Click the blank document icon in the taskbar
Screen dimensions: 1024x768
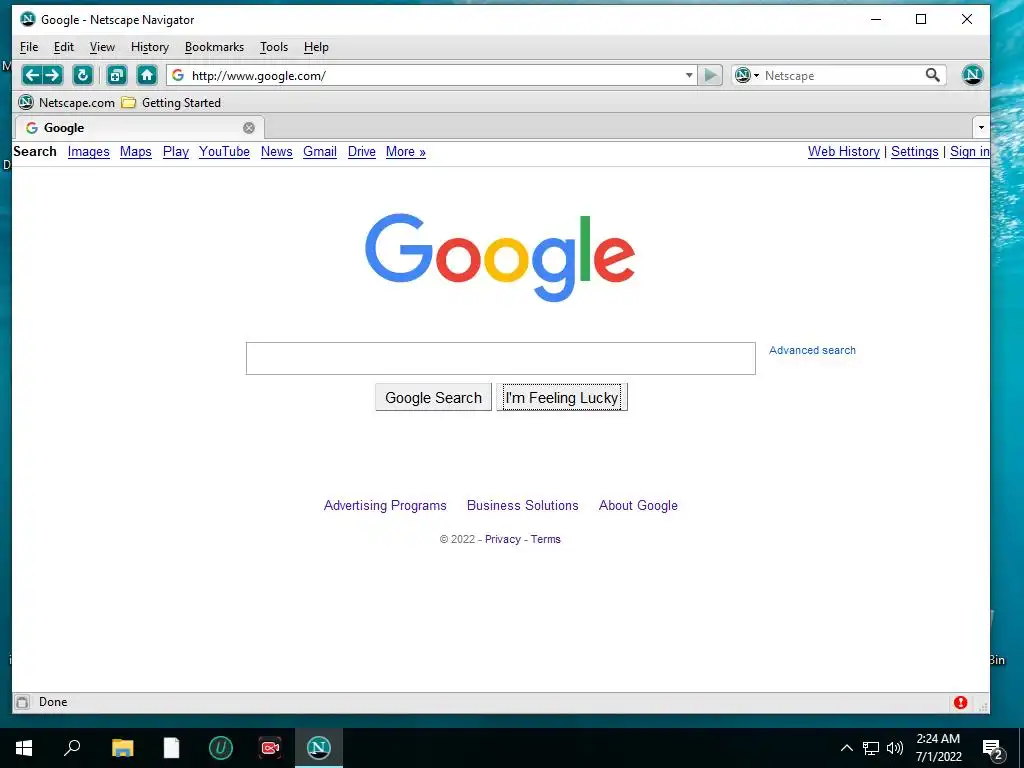point(171,748)
